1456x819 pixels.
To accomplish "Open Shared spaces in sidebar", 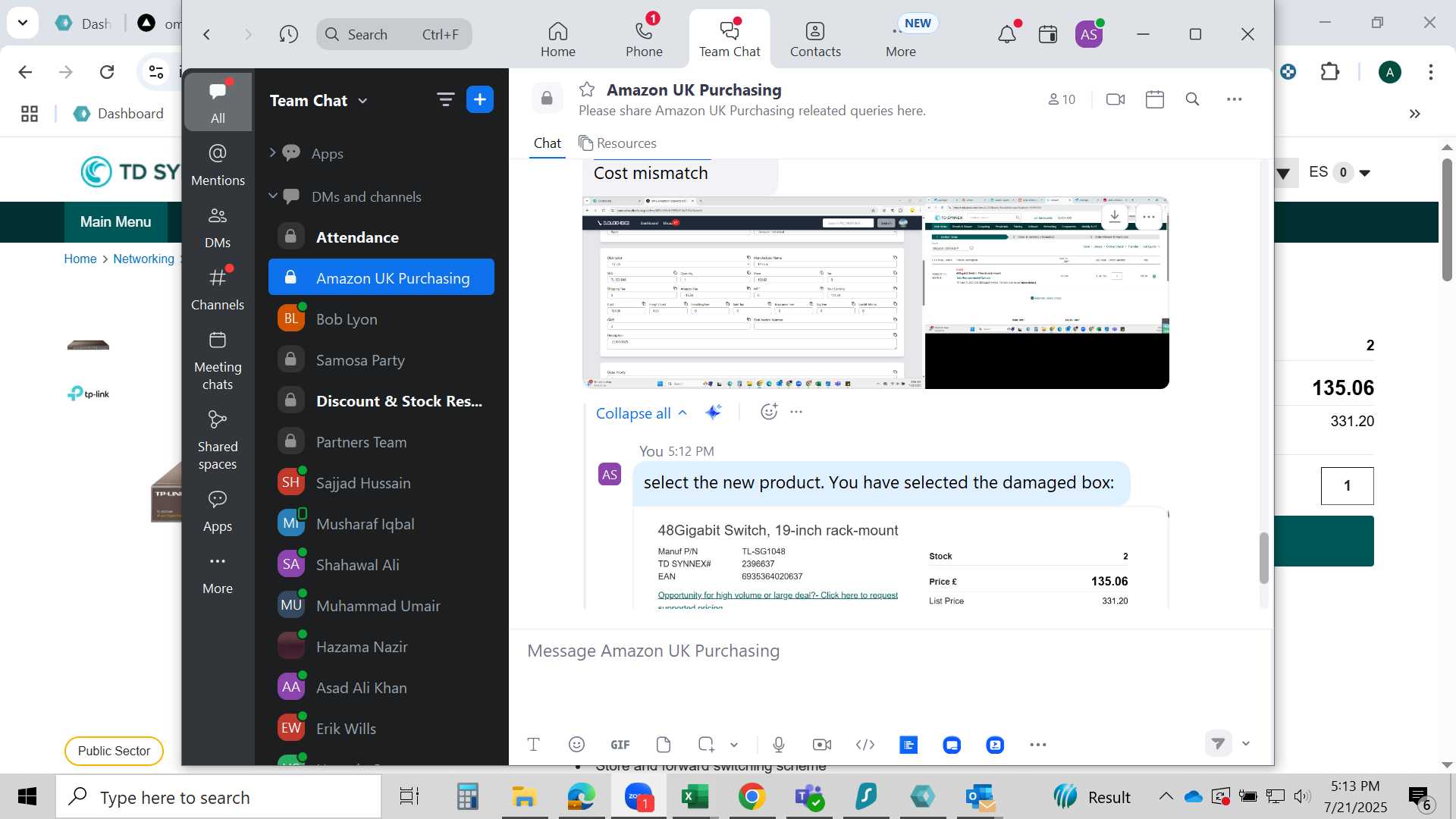I will coord(218,441).
